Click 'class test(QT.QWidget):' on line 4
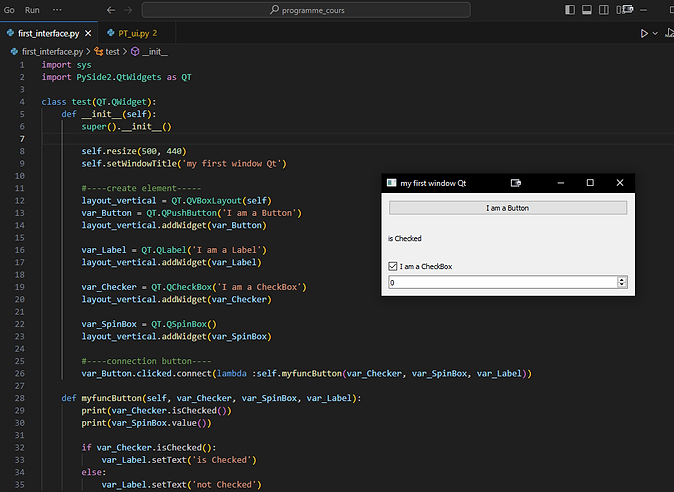Image resolution: width=674 pixels, height=492 pixels. [99, 102]
